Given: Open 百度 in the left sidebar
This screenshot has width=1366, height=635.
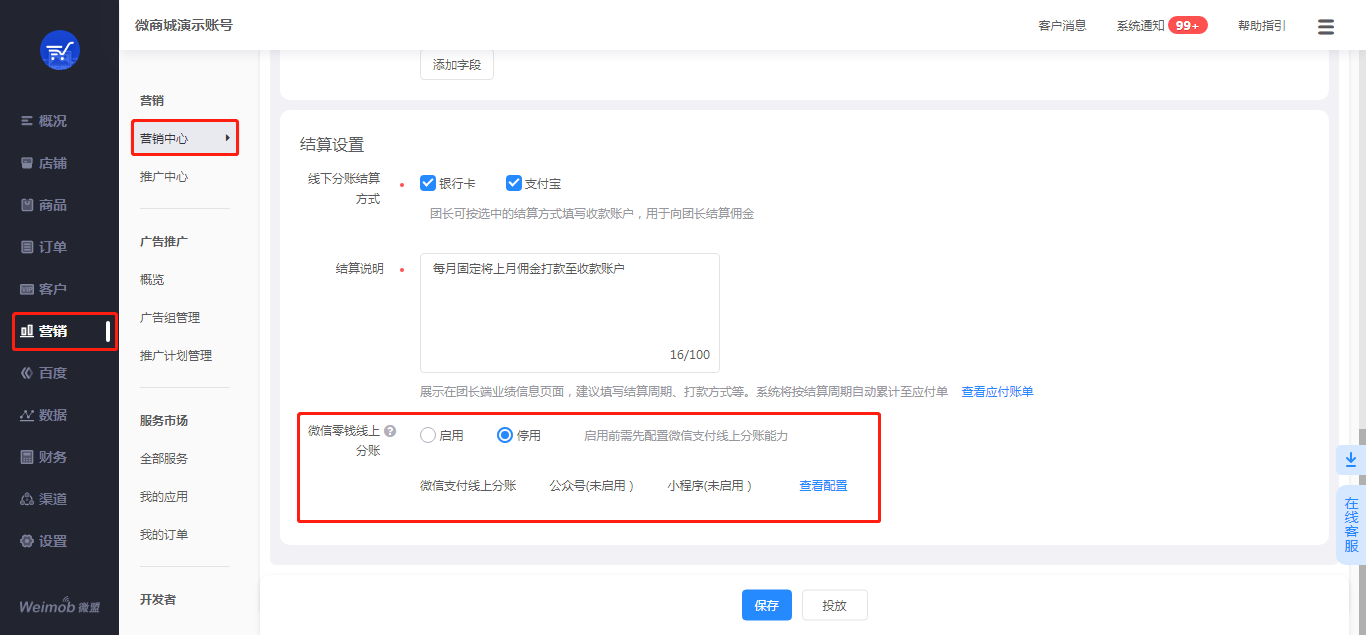Looking at the screenshot, I should click(x=44, y=373).
